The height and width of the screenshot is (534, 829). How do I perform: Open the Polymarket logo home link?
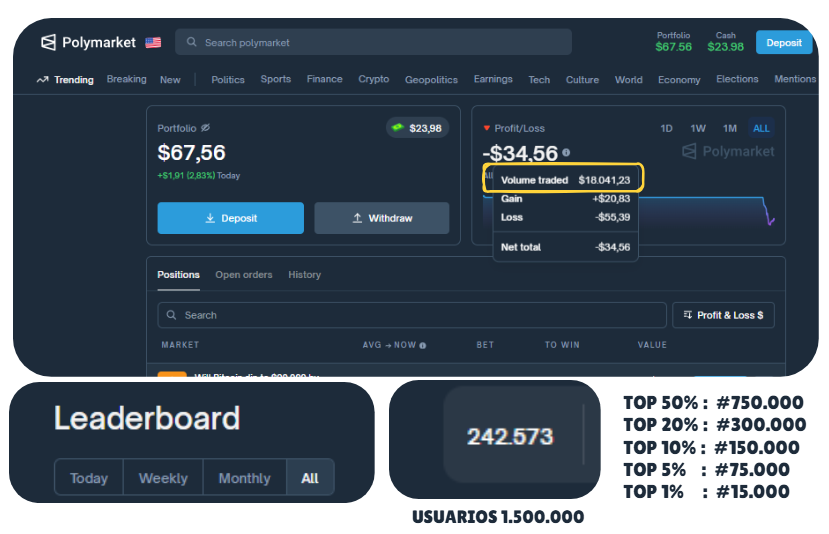[x=88, y=42]
